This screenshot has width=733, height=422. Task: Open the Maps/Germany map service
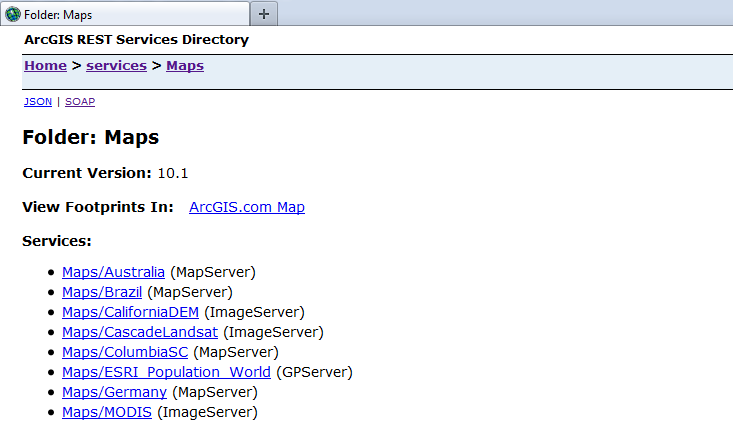pyautogui.click(x=114, y=392)
